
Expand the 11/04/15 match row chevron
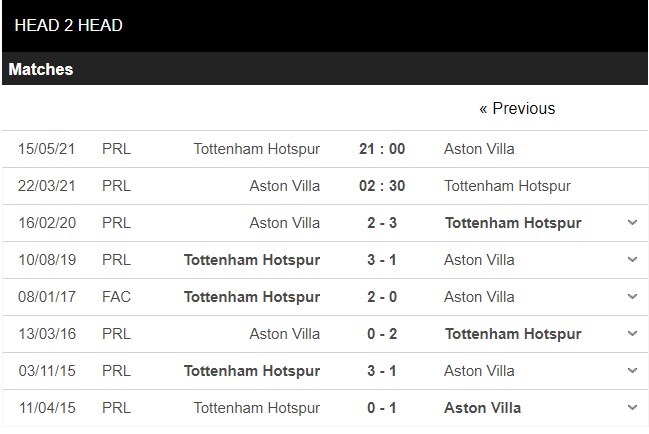pos(632,408)
